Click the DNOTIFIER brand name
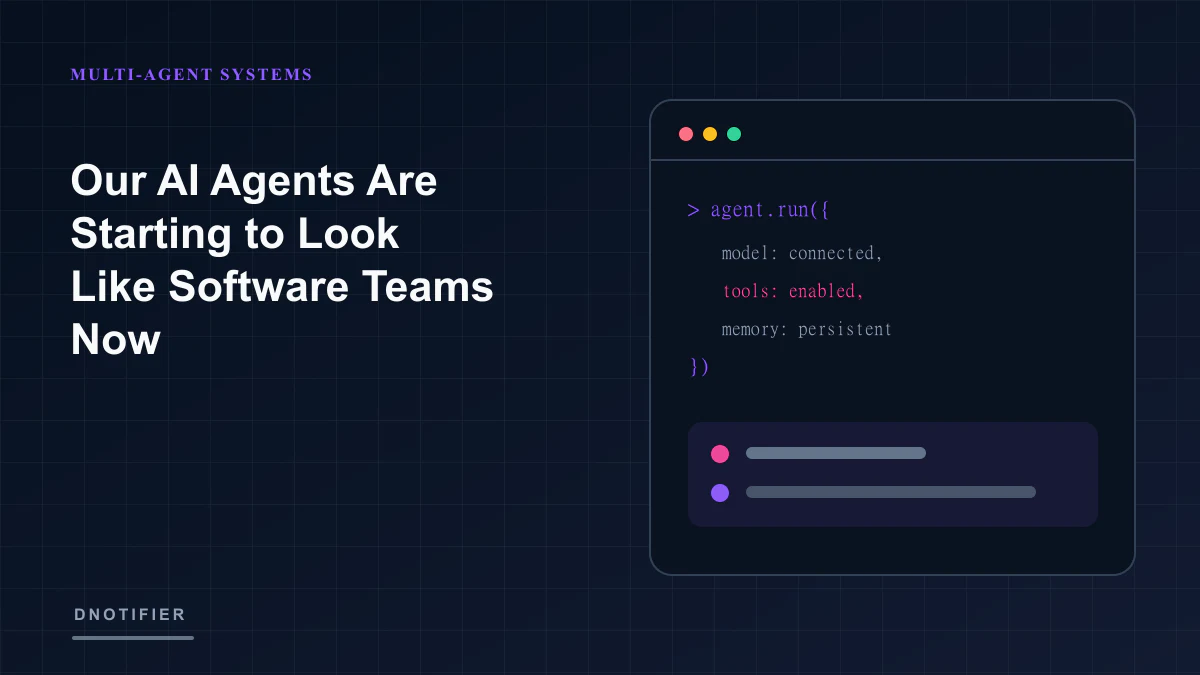Screen dimensions: 1200x675 click(x=130, y=615)
